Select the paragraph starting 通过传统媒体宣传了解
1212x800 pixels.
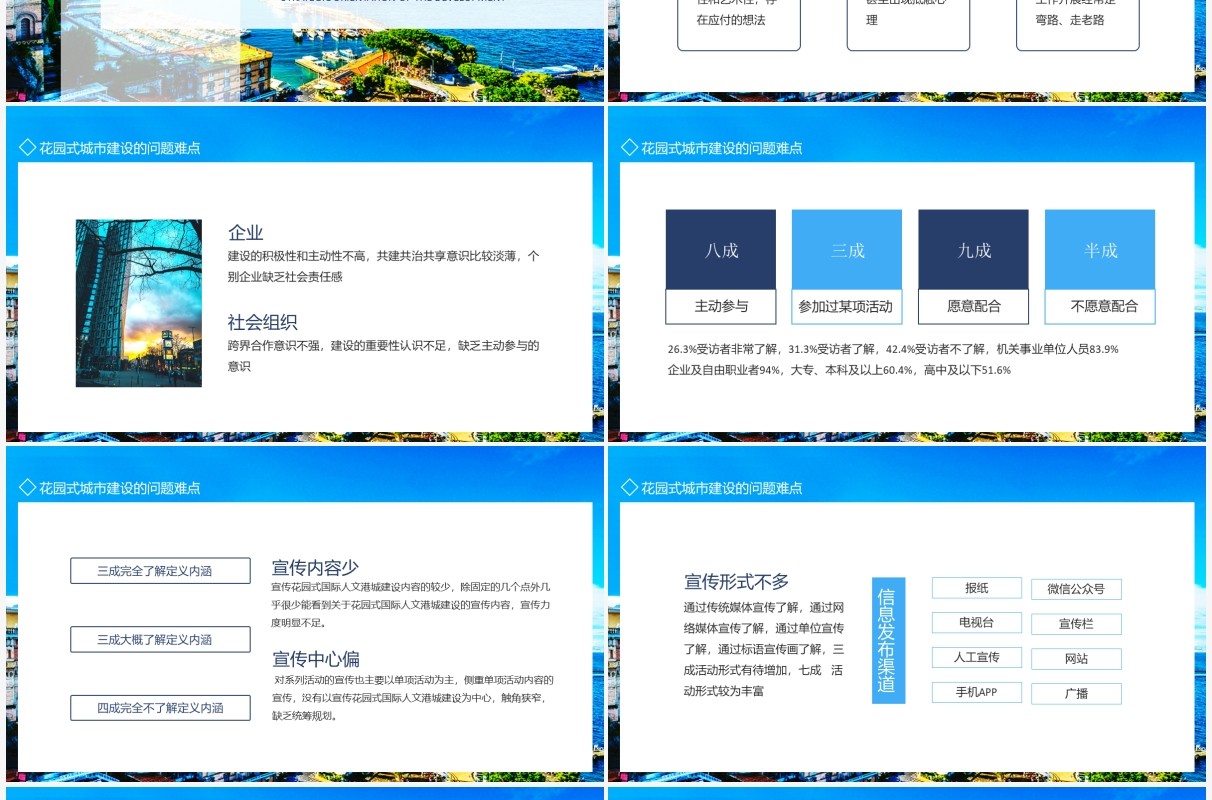point(764,649)
